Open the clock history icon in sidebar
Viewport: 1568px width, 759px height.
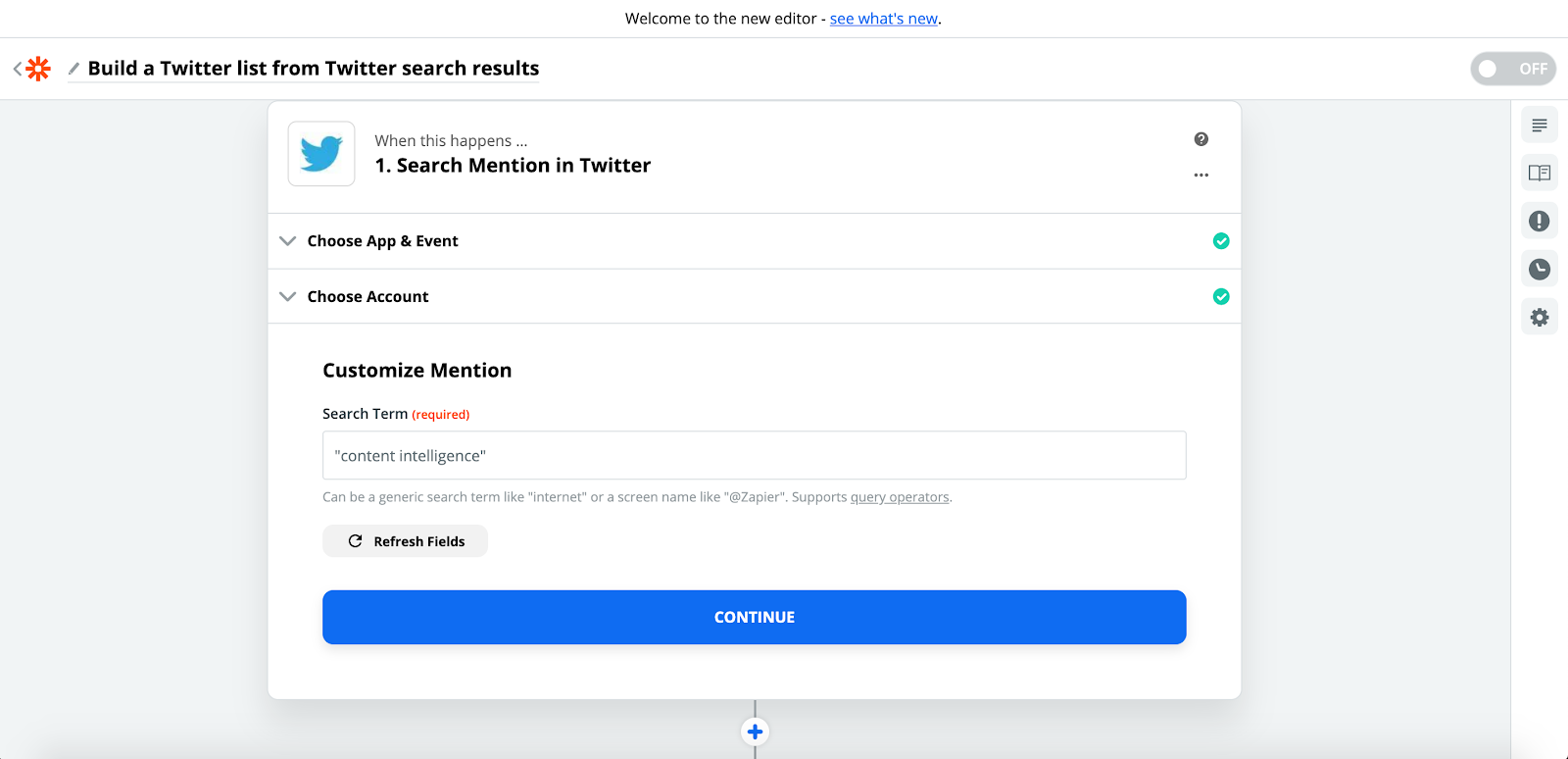pyautogui.click(x=1540, y=269)
